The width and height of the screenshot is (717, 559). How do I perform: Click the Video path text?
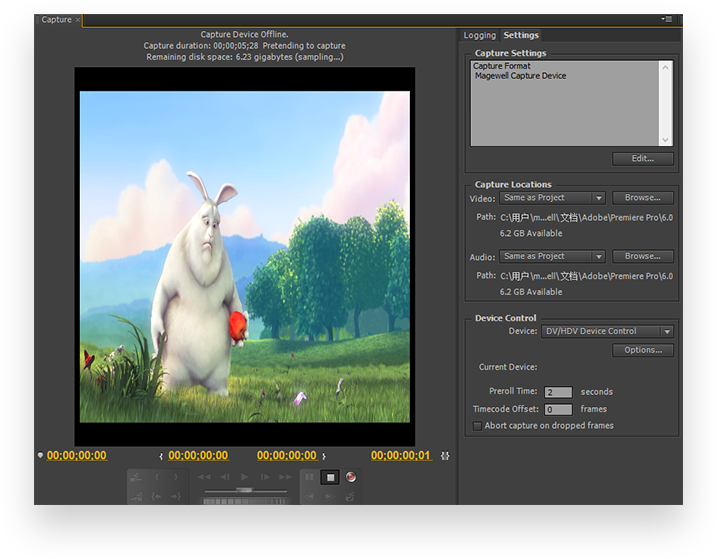click(x=586, y=218)
